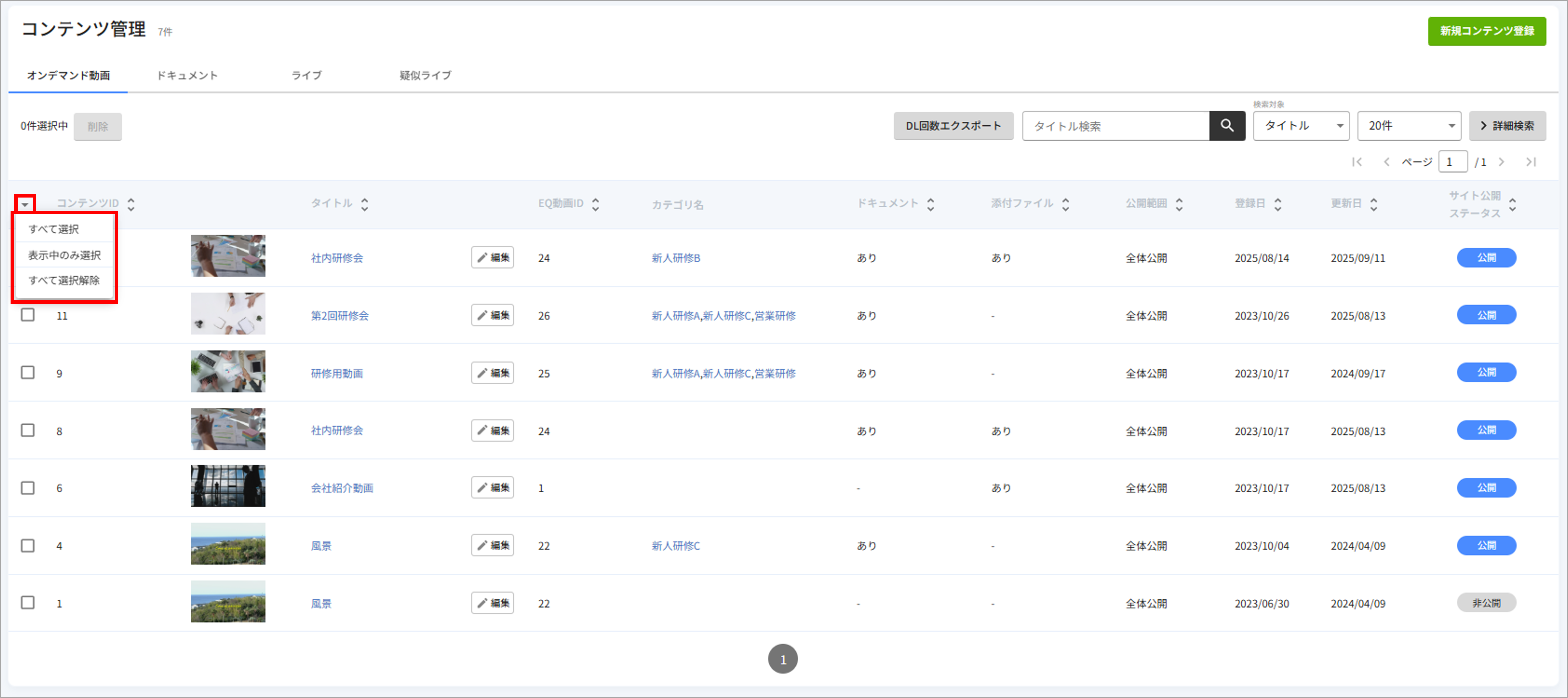
Task: Sort by 添付ファイル column arrows
Action: click(1065, 204)
